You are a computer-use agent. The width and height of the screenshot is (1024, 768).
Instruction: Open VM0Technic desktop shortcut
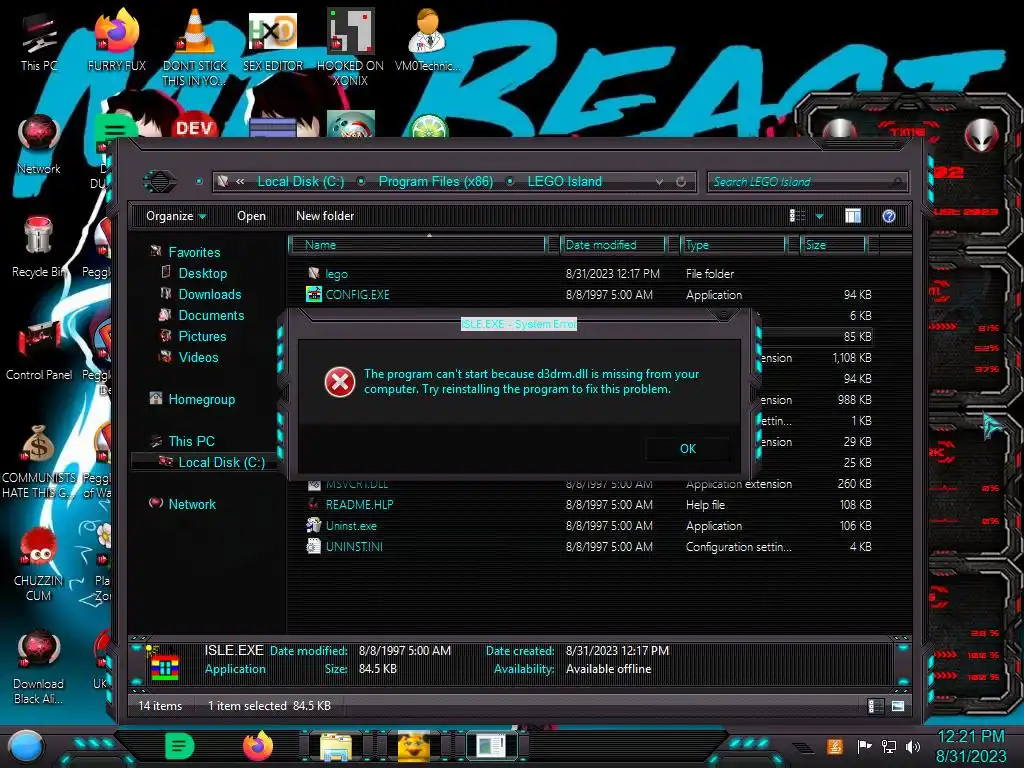point(428,40)
